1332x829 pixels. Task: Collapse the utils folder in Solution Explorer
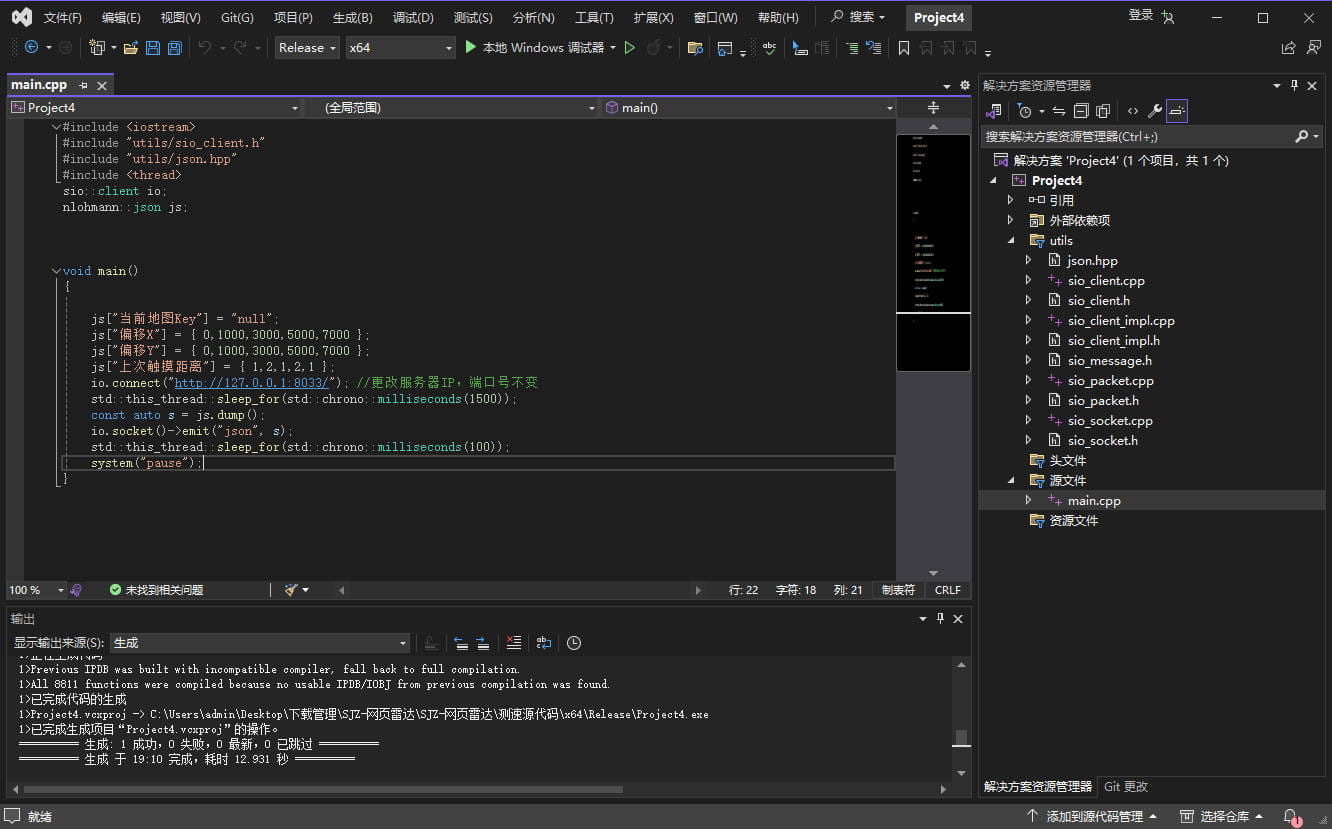coord(1010,240)
